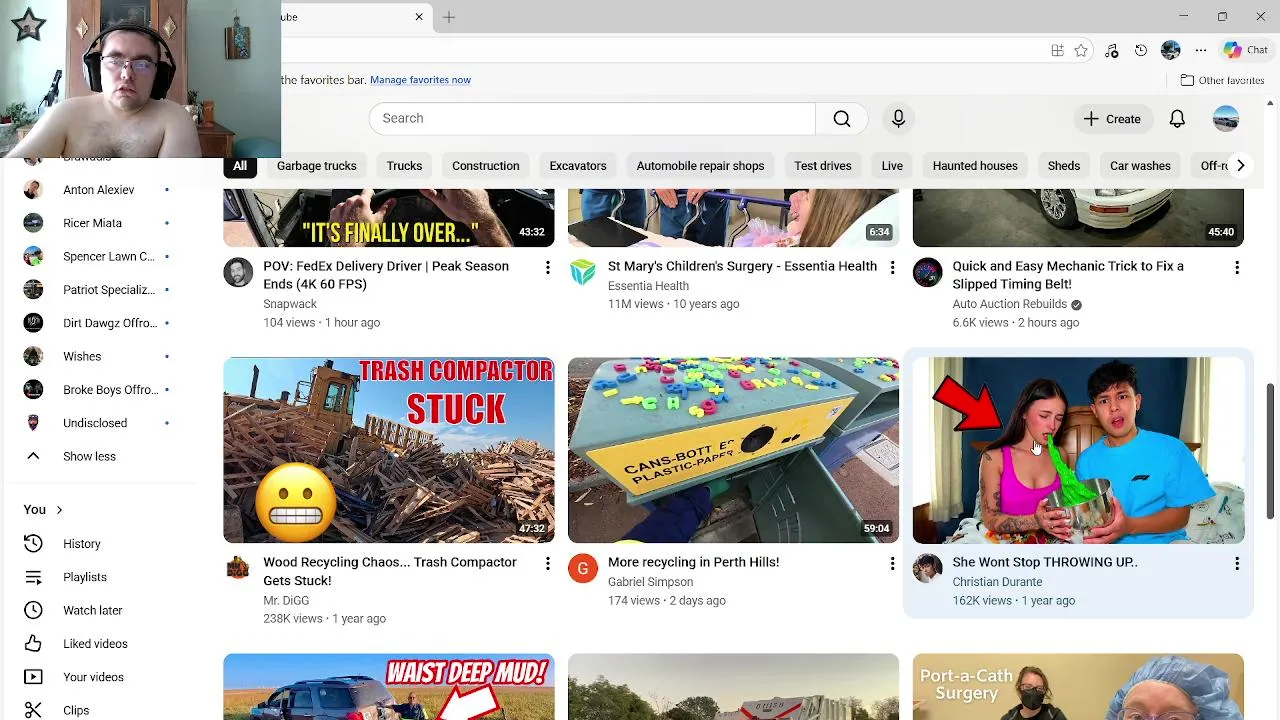Click into the YouTube Search field
Image resolution: width=1280 pixels, height=720 pixels.
click(592, 118)
